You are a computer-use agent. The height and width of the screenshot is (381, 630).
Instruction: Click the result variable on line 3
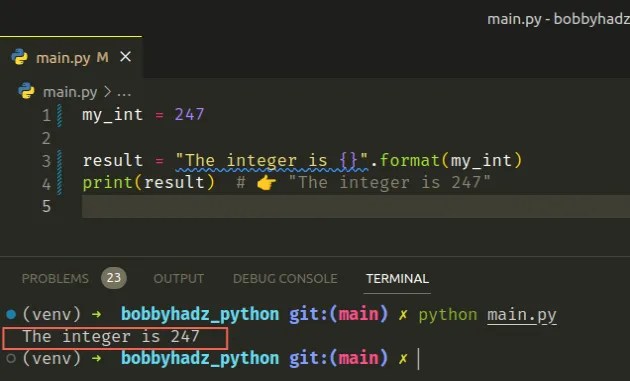point(112,161)
